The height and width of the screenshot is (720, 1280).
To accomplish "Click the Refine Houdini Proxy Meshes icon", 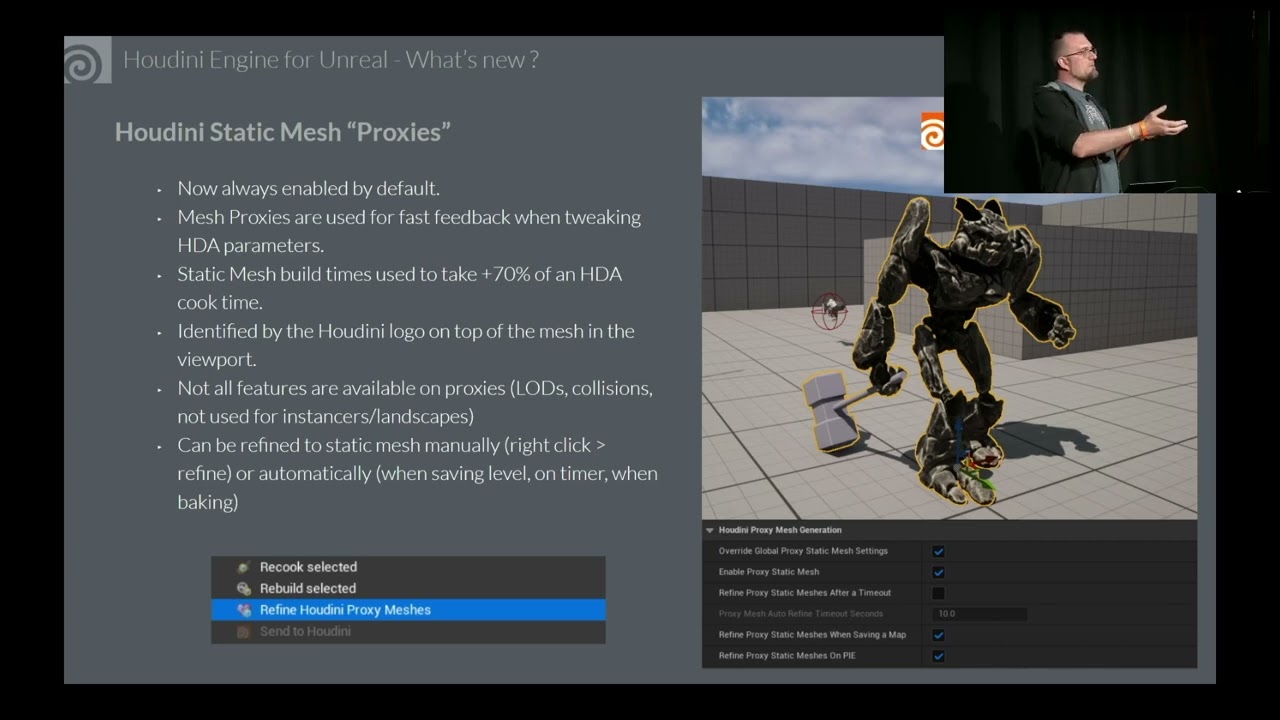I will (243, 610).
